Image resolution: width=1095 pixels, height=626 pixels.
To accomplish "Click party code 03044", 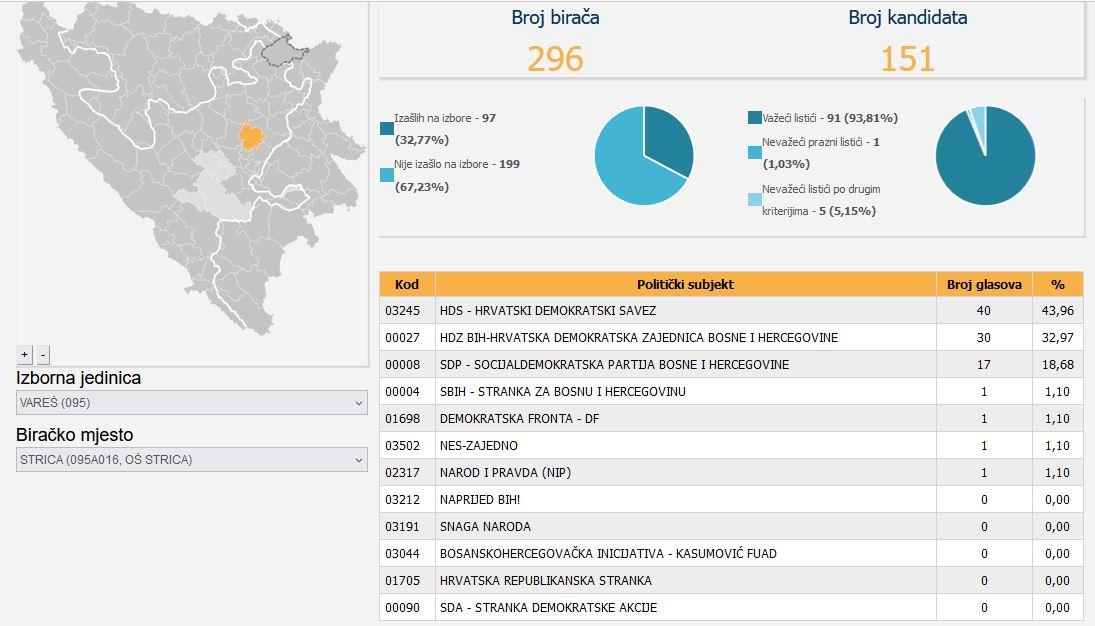I will pyautogui.click(x=402, y=553).
